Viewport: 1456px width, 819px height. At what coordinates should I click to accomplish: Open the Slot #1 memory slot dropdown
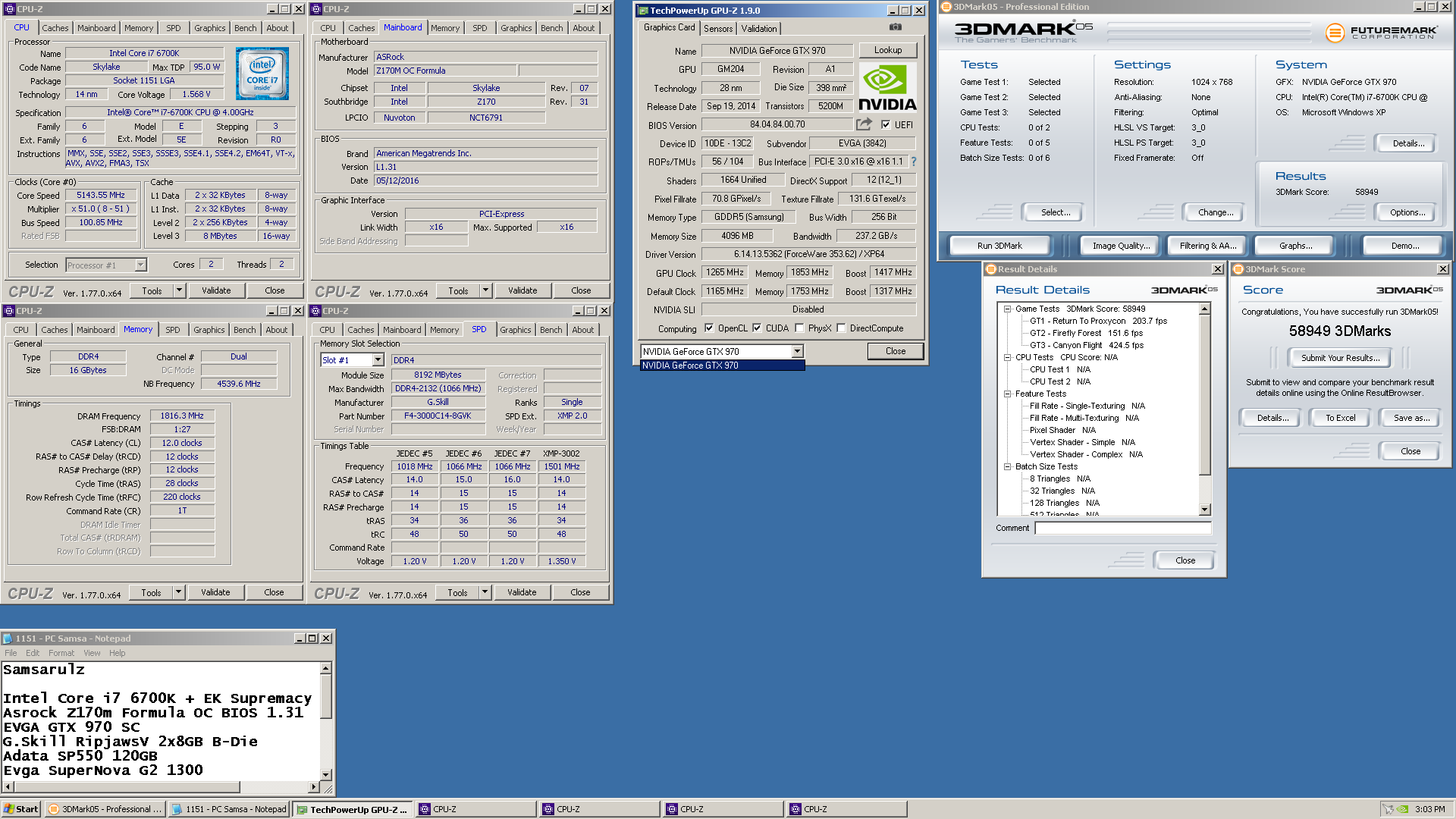(x=378, y=360)
